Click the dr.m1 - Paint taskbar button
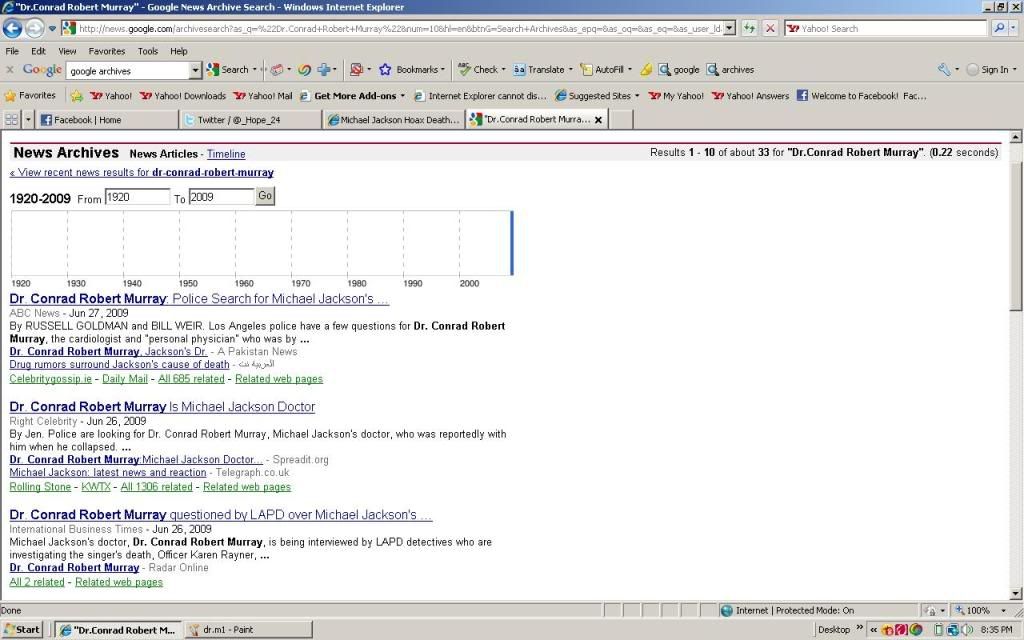 pos(248,630)
